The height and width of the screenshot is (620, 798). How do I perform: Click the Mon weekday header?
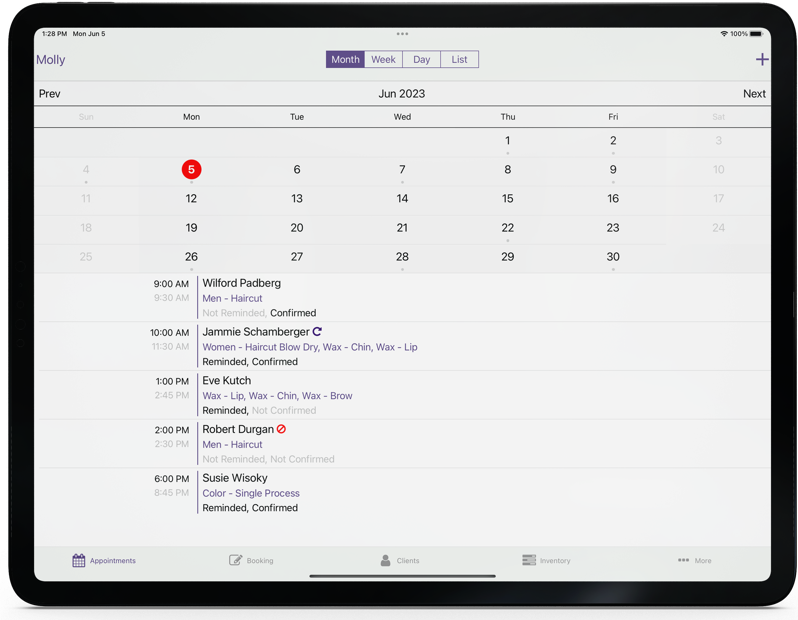click(x=191, y=117)
